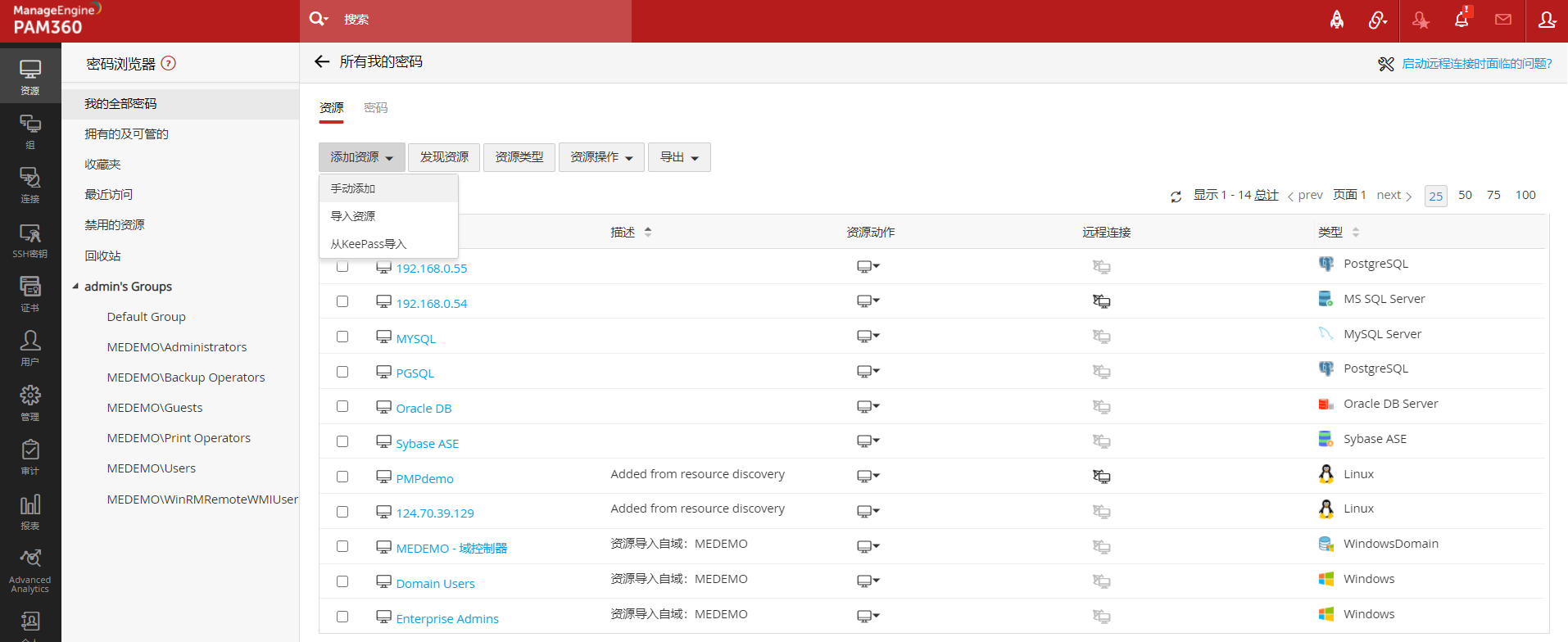
Task: Open Advanced Analytics in sidebar
Action: point(30,571)
